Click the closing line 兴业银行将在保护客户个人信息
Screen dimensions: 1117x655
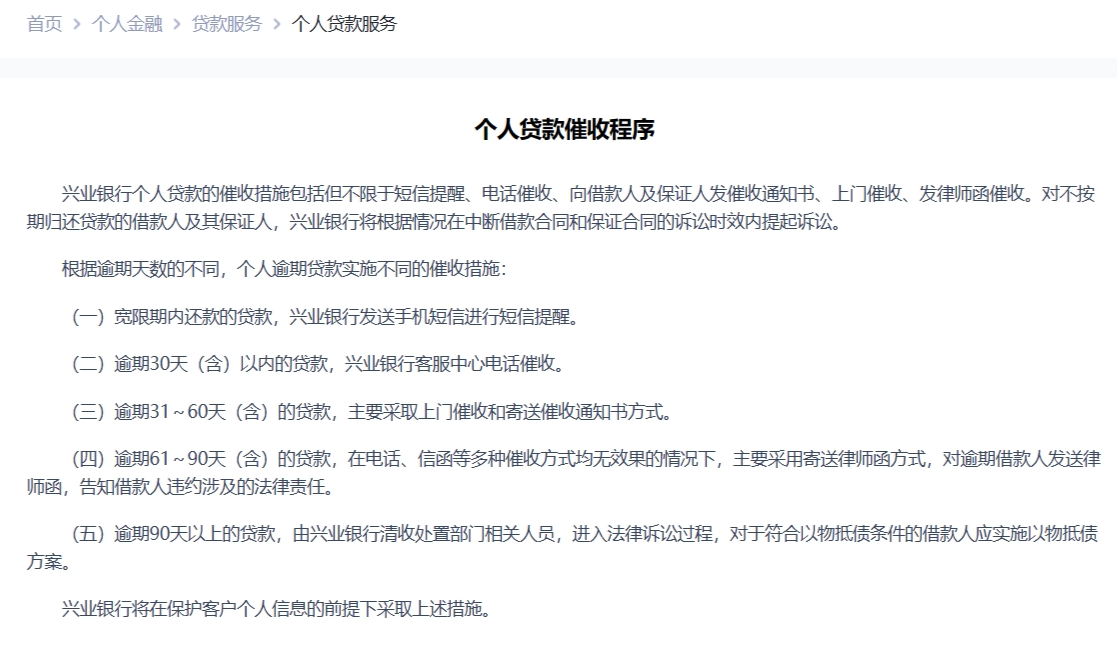point(276,609)
